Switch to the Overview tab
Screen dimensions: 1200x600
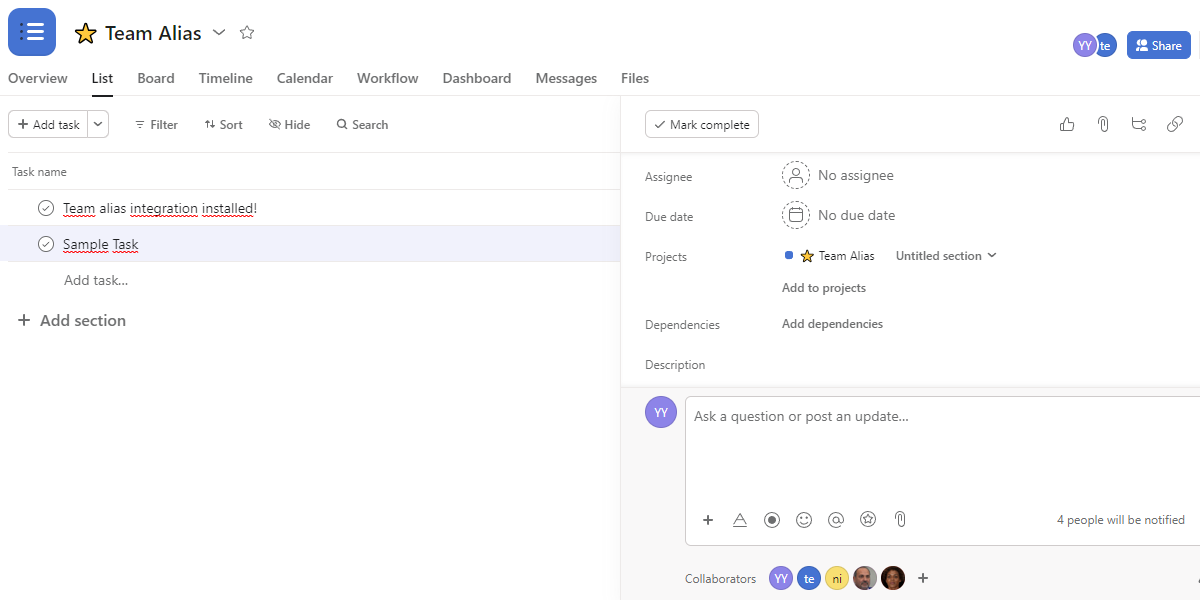pyautogui.click(x=38, y=78)
